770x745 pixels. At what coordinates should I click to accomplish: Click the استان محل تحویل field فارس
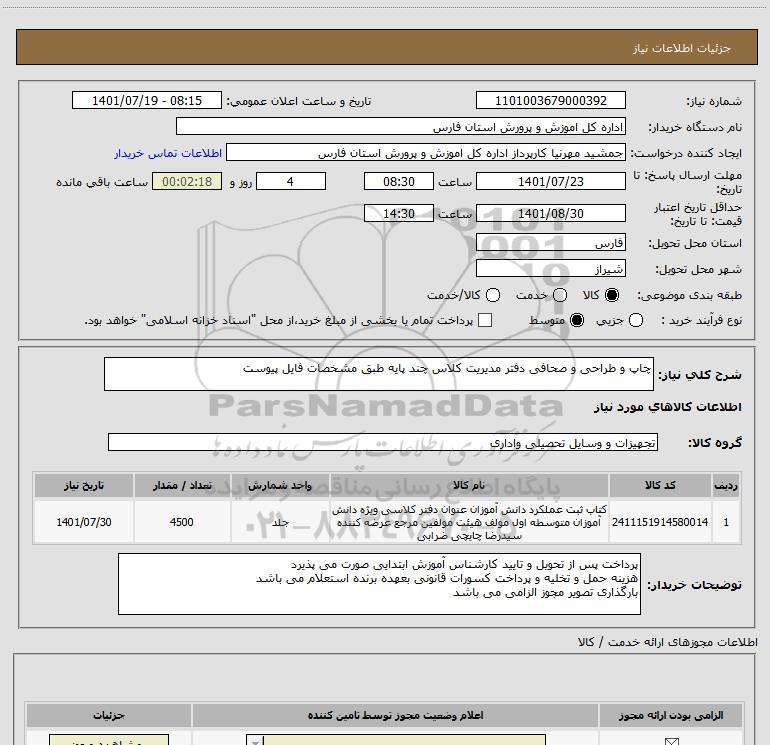coord(550,243)
